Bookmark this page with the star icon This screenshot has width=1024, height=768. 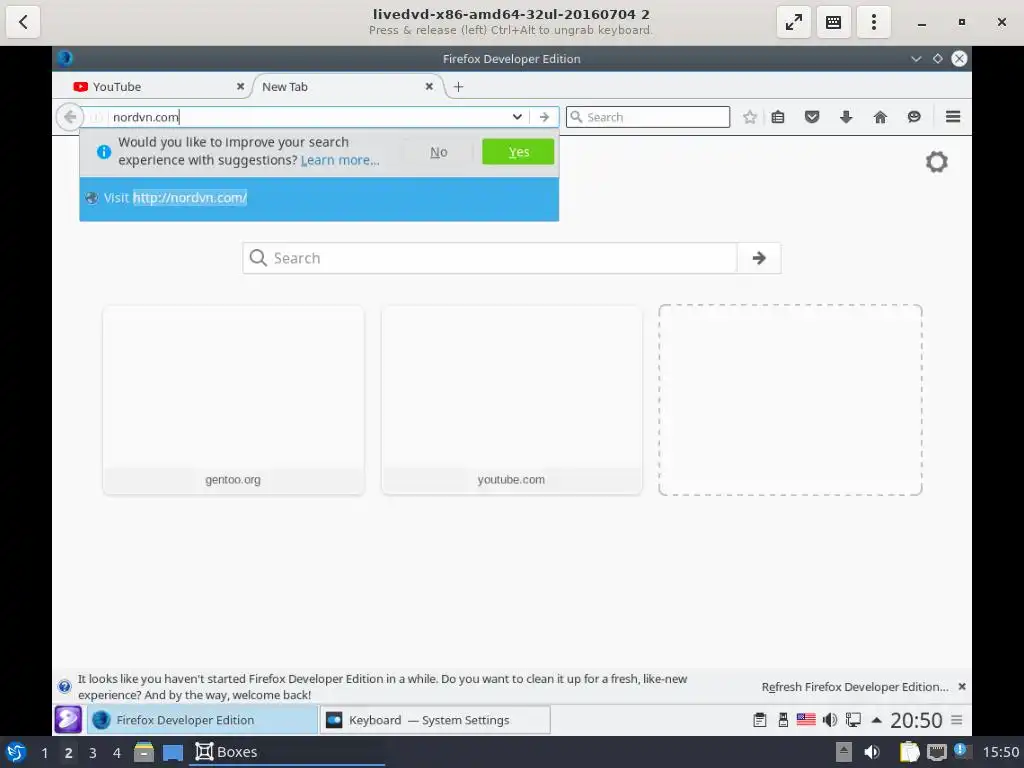pyautogui.click(x=750, y=117)
